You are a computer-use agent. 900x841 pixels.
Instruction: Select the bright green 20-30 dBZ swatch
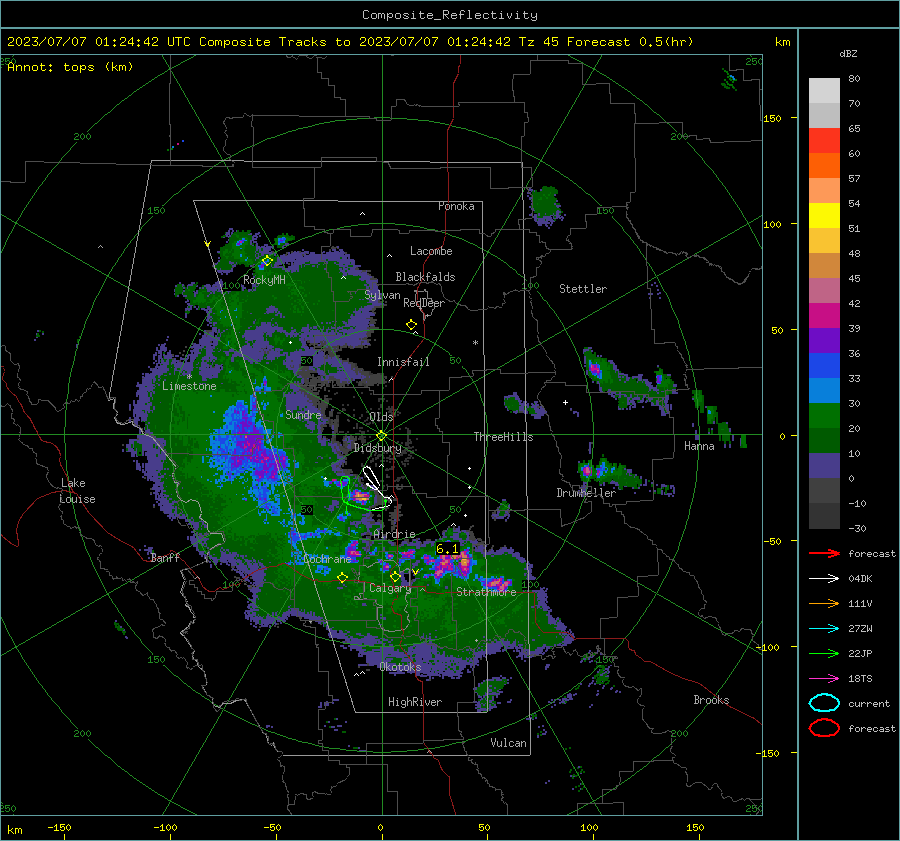click(824, 416)
